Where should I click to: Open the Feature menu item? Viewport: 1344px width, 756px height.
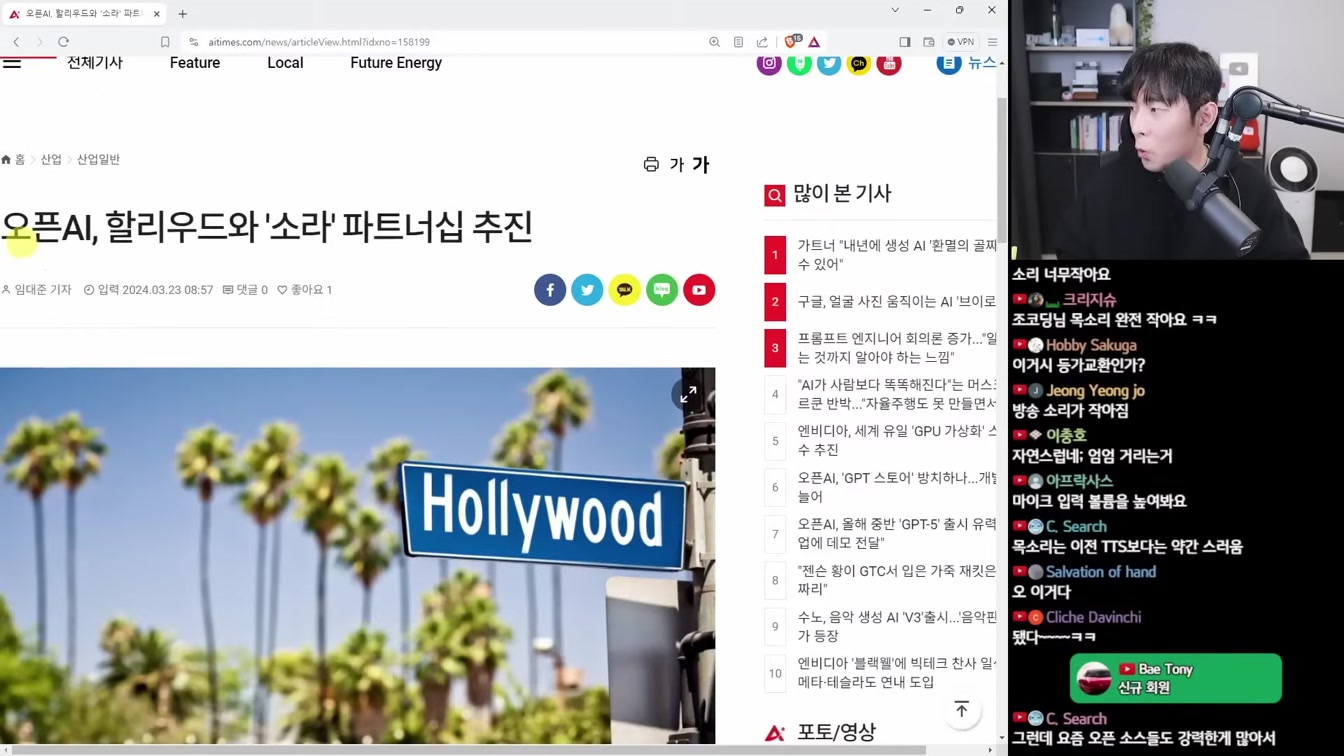195,63
